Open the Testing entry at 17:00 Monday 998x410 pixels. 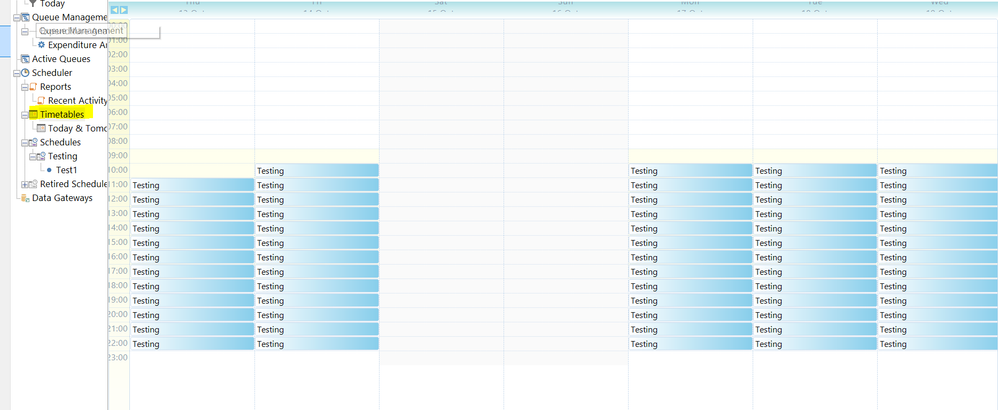point(691,272)
